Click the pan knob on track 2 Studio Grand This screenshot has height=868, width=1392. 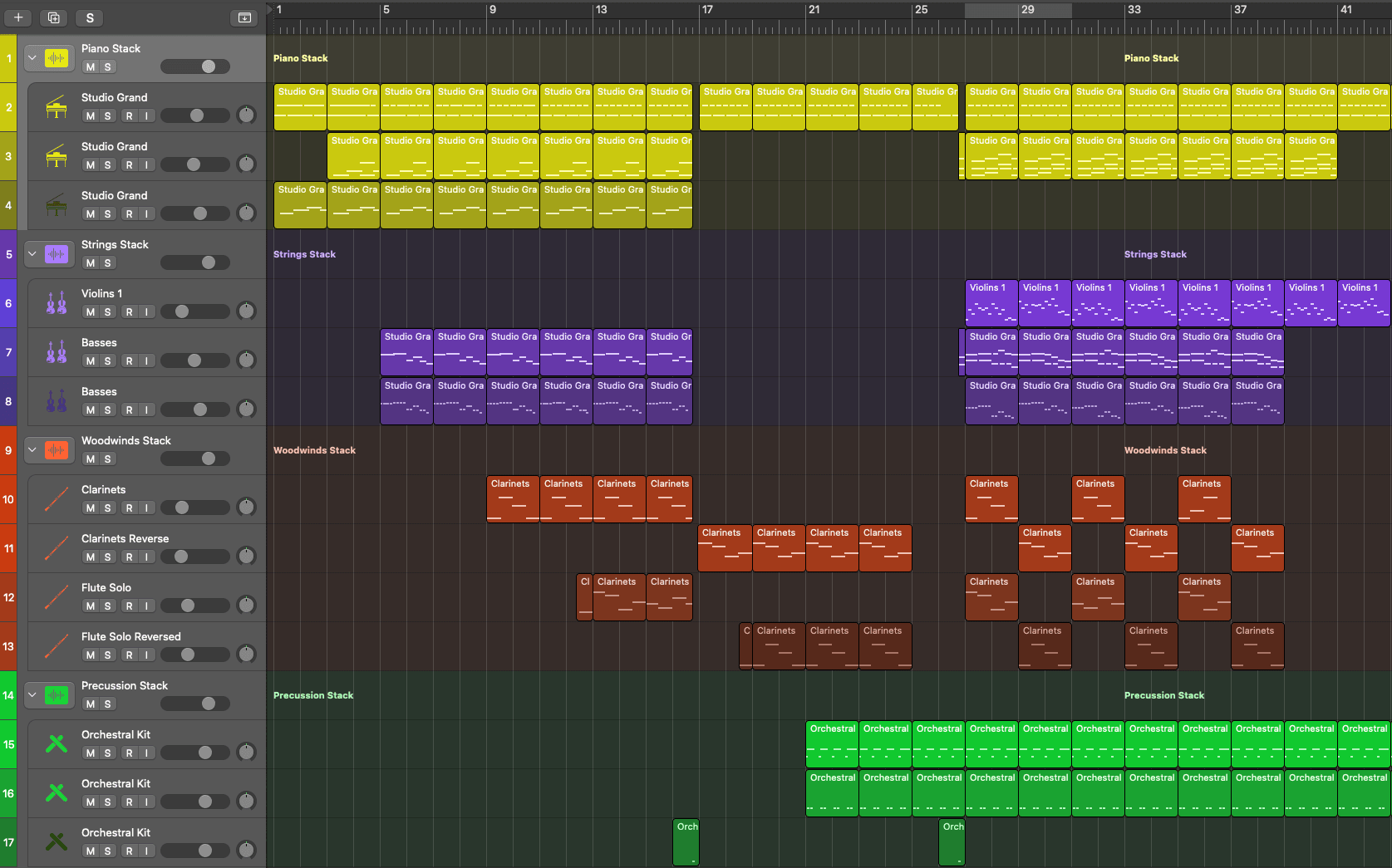tap(247, 115)
